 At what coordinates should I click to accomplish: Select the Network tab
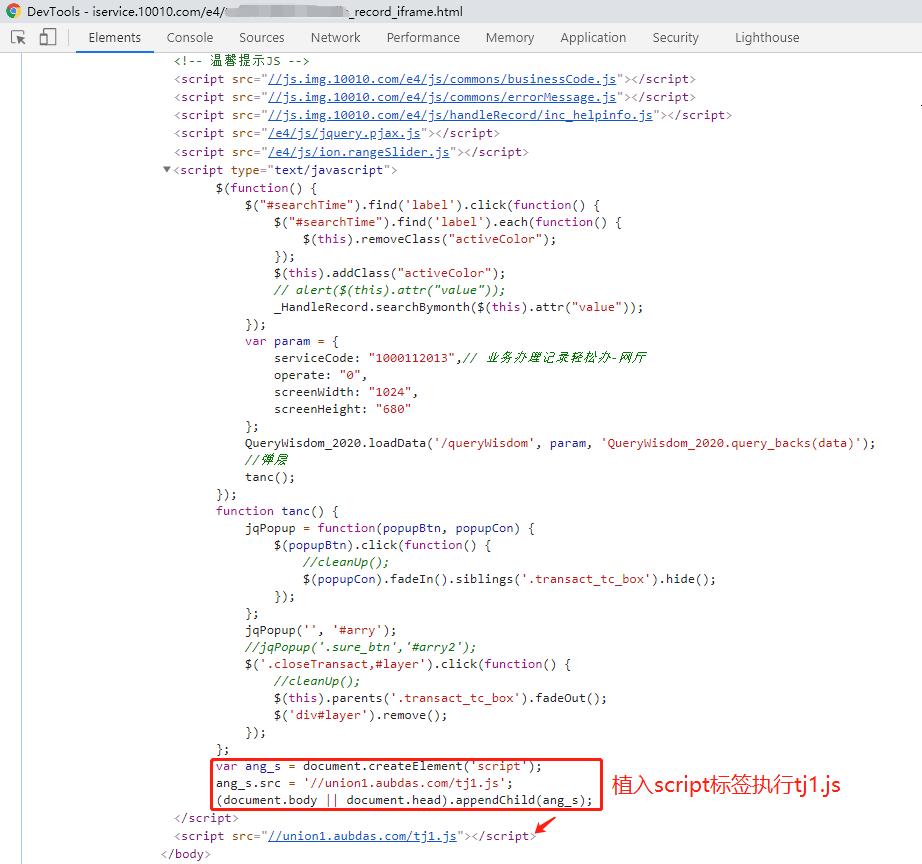[x=335, y=38]
